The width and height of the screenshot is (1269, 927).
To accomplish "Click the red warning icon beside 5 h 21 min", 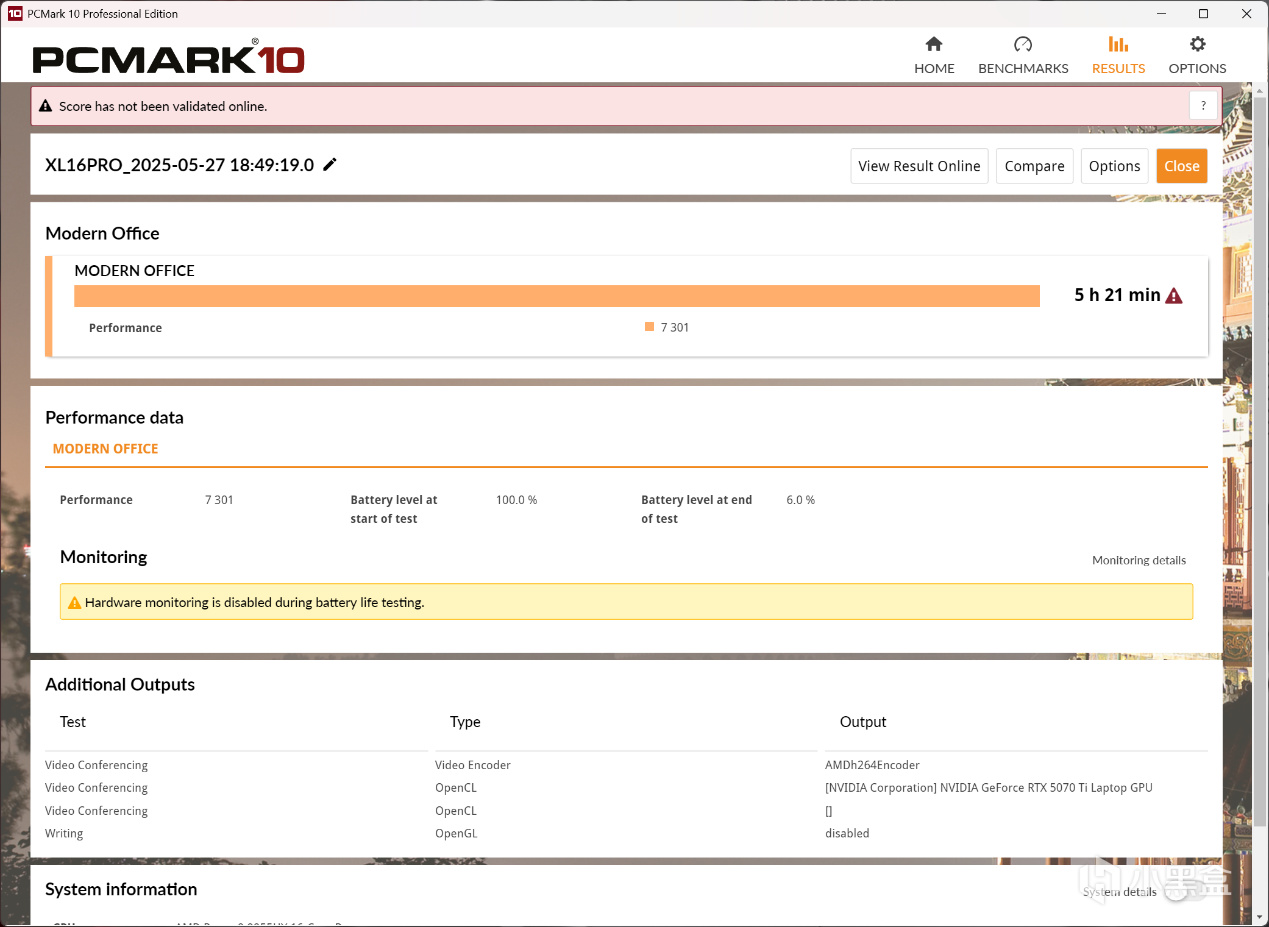I will 1174,296.
